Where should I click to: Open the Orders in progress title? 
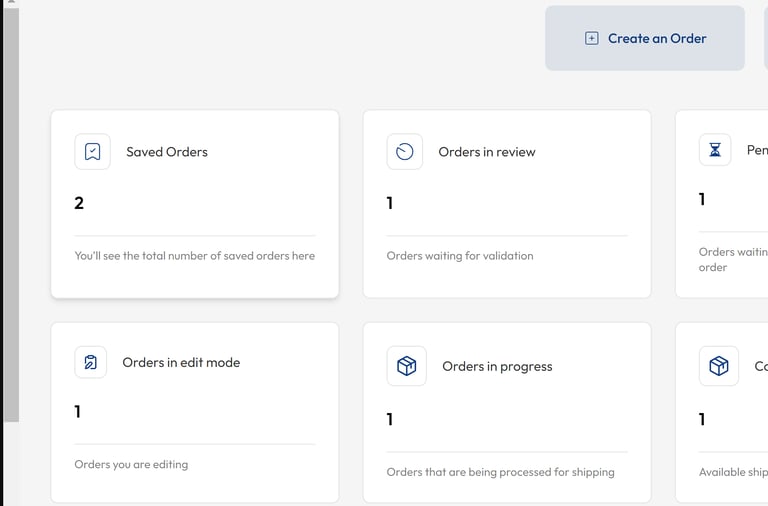tap(497, 366)
